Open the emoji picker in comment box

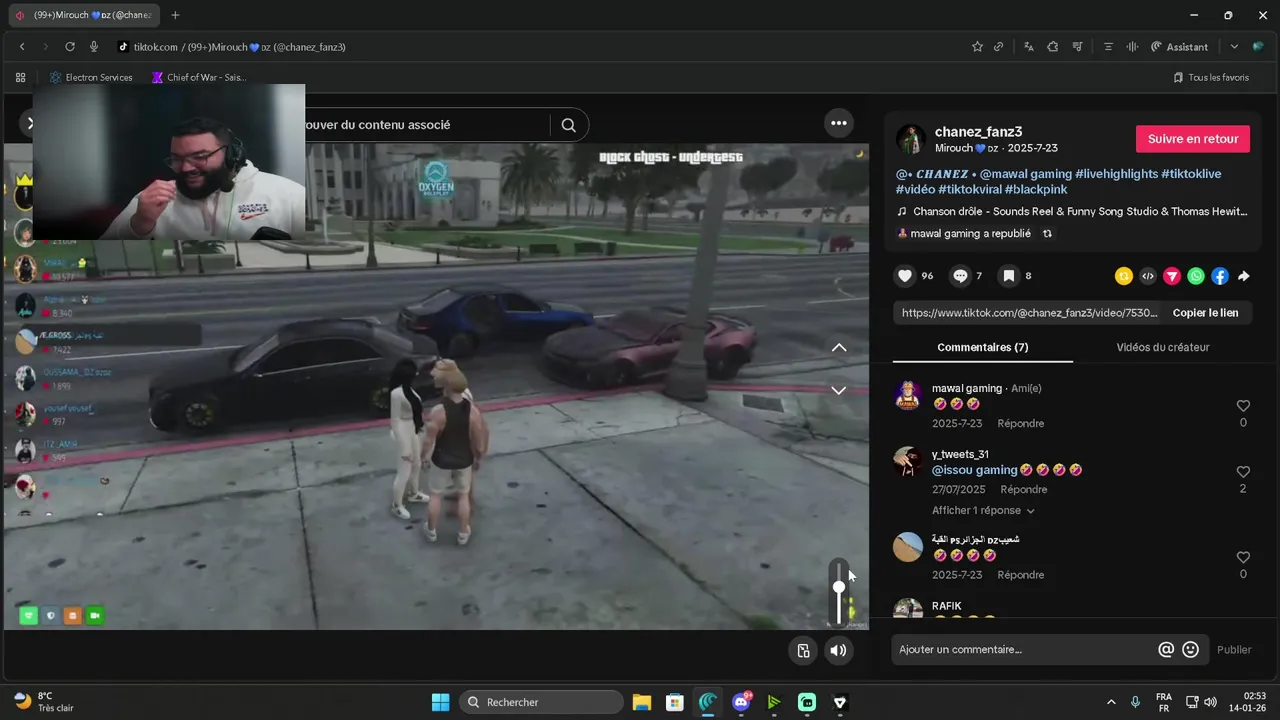[x=1190, y=649]
